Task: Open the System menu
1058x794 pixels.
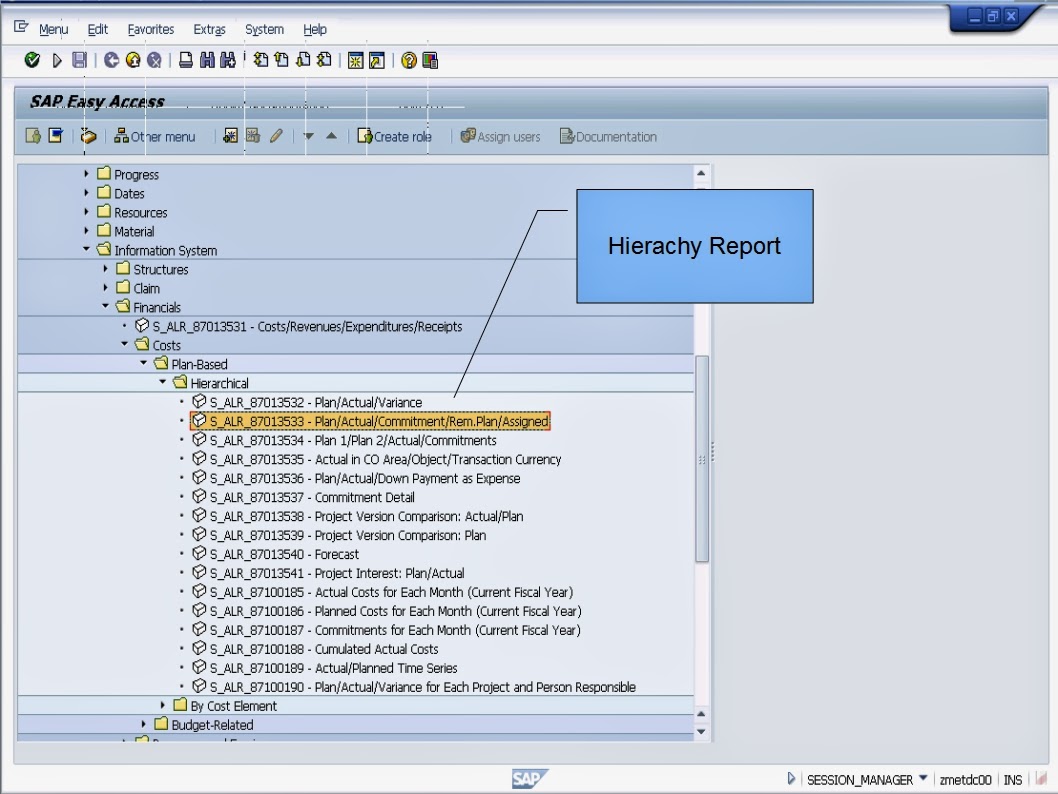Action: pyautogui.click(x=264, y=30)
